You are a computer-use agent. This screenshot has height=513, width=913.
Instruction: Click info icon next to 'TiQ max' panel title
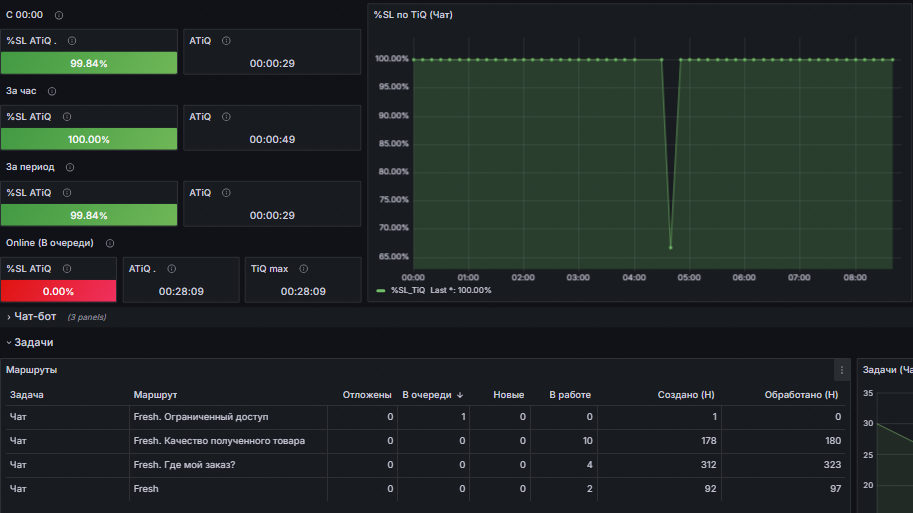(x=303, y=268)
